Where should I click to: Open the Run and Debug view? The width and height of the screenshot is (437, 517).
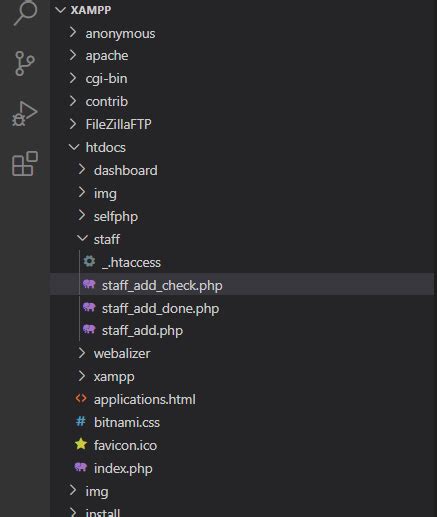[x=25, y=114]
